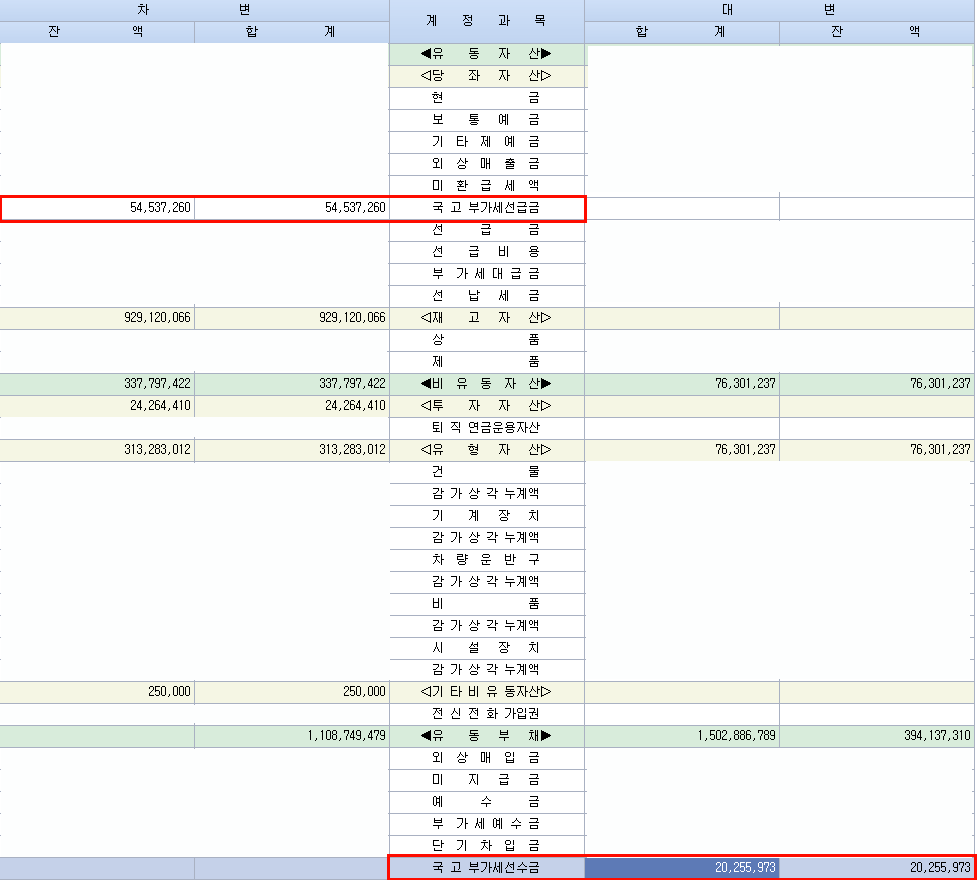Click the 차량운반구 account row
Screen dimensions: 980x880
tap(486, 559)
